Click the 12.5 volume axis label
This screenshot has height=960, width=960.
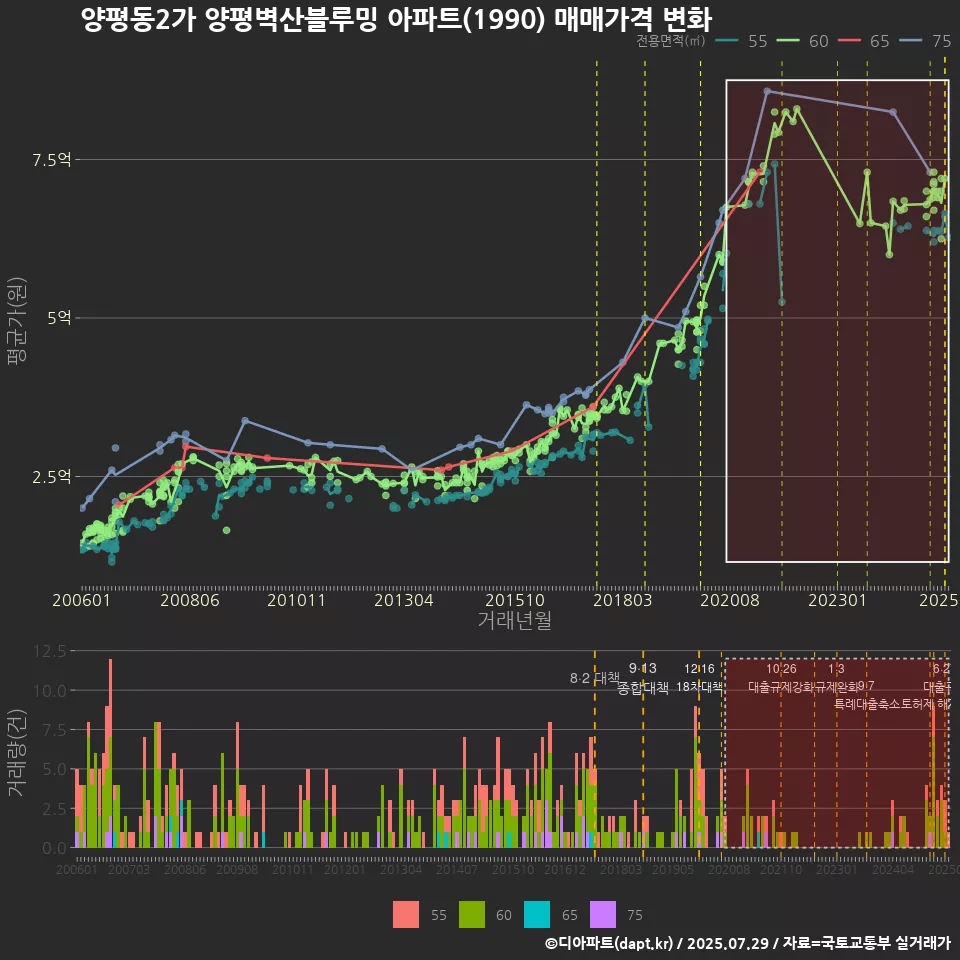[x=50, y=651]
